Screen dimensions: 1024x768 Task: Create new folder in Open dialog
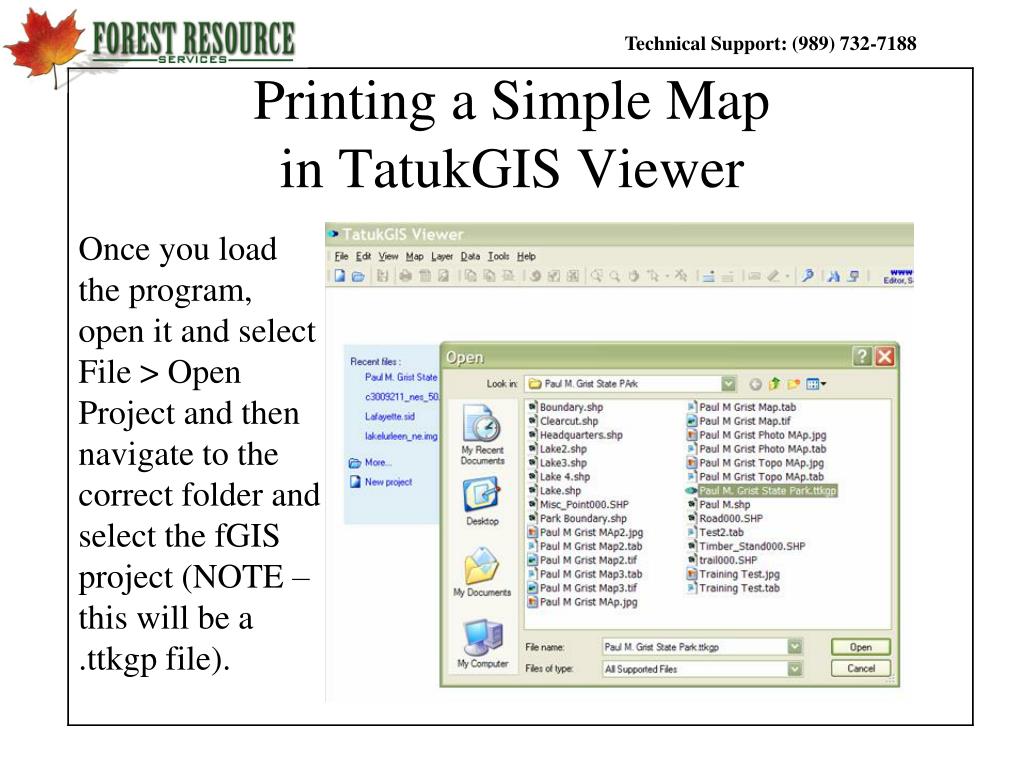click(x=793, y=384)
